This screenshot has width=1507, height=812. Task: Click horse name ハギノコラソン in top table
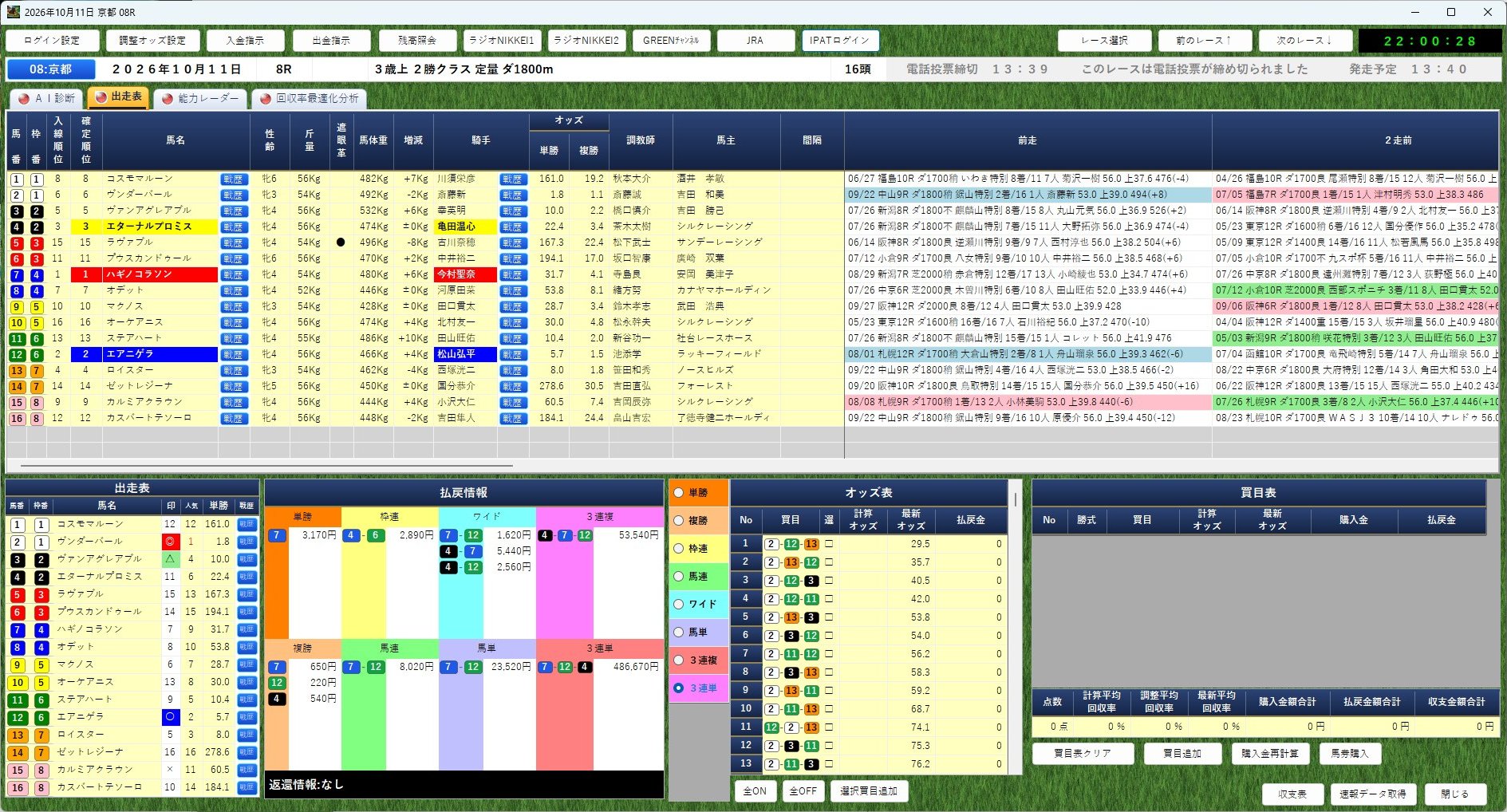(x=160, y=274)
